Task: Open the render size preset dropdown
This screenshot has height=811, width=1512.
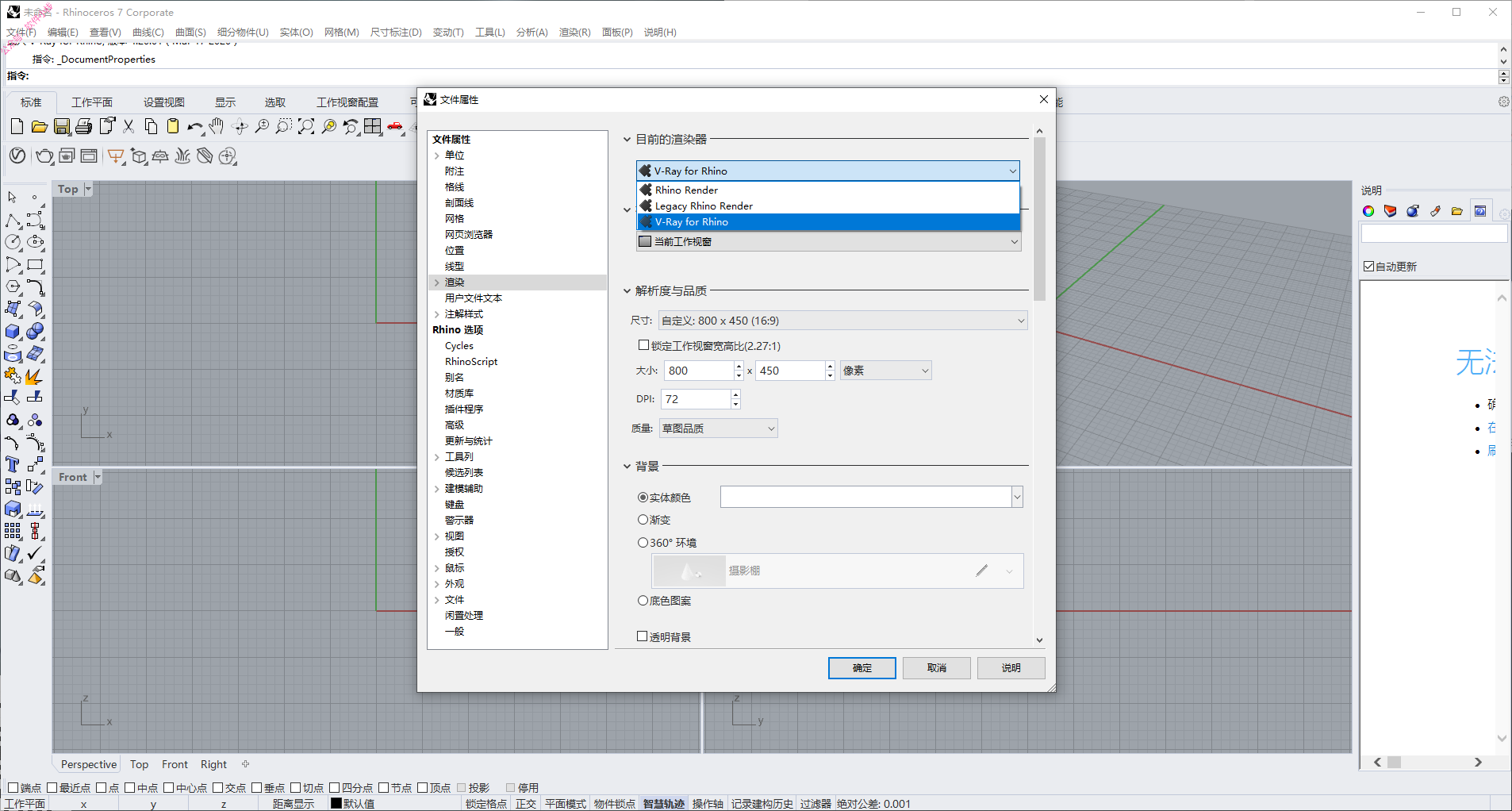Action: [x=842, y=321]
